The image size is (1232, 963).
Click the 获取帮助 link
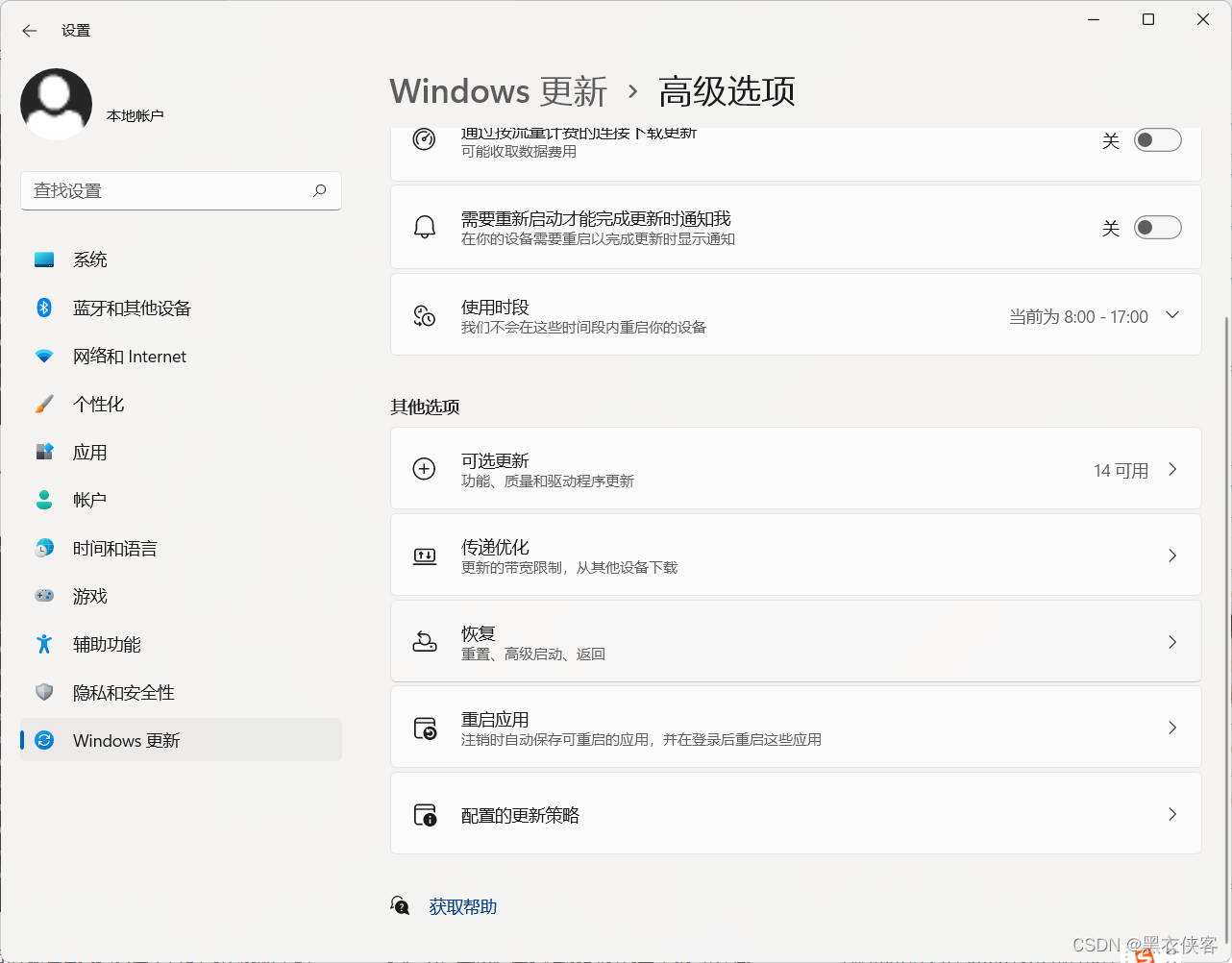click(x=463, y=906)
